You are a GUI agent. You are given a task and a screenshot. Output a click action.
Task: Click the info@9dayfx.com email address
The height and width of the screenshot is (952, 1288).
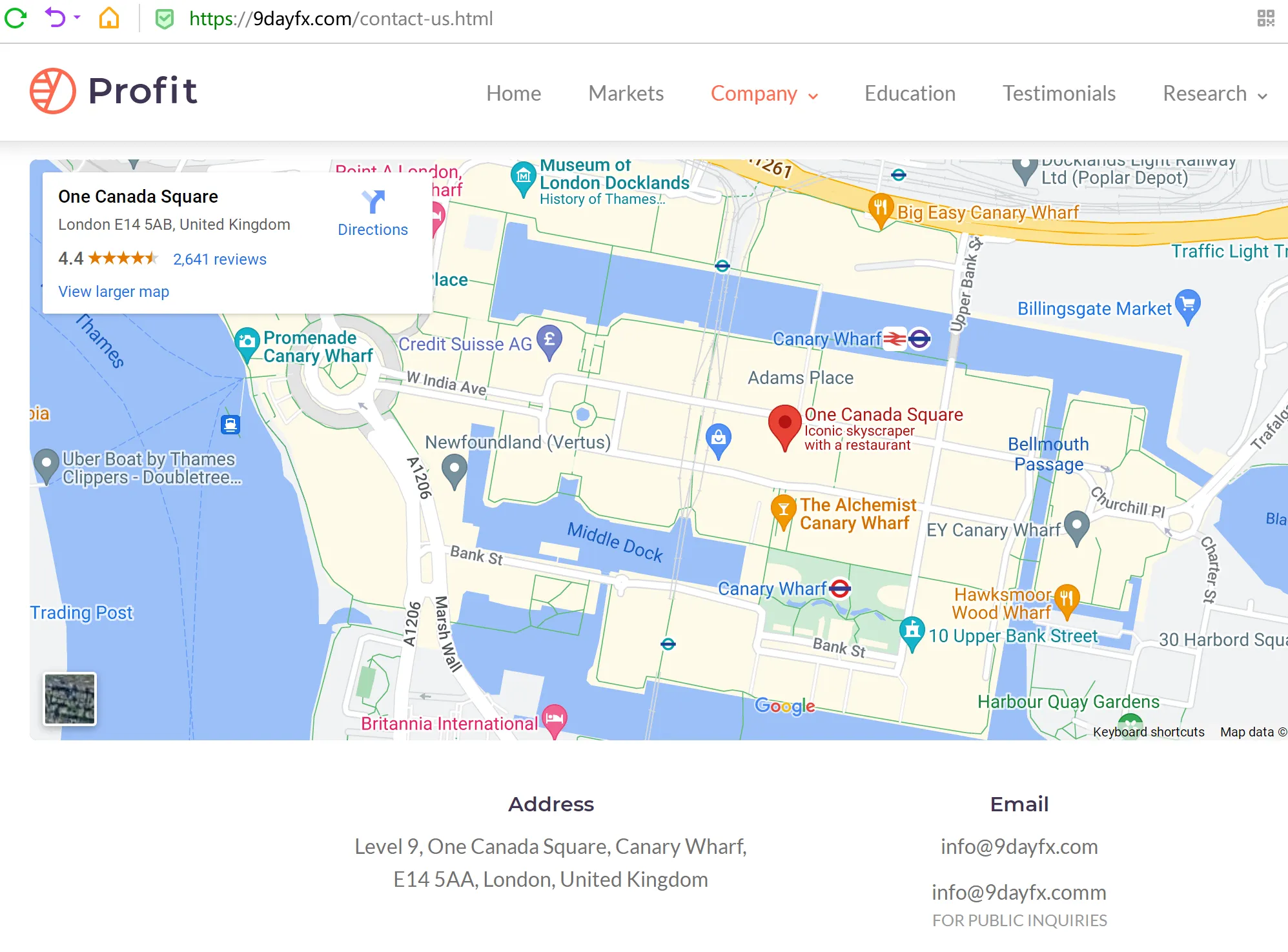click(1019, 847)
